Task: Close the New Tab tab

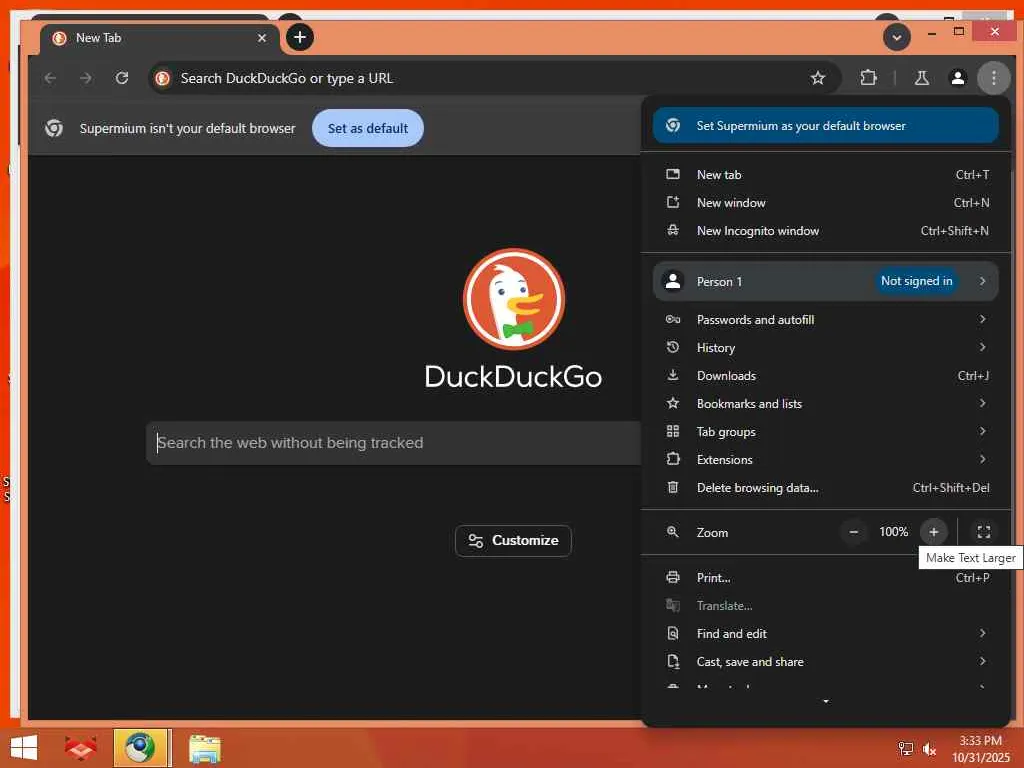Action: (x=262, y=38)
